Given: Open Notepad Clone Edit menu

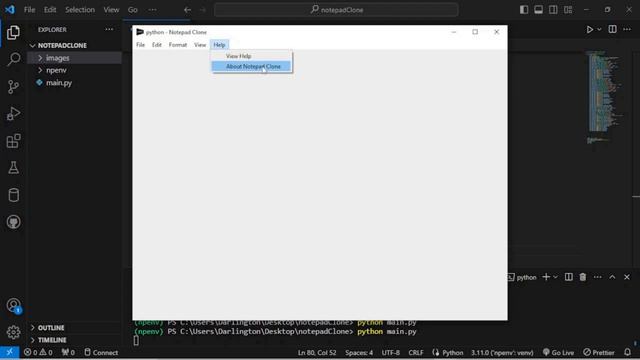Looking at the screenshot, I should pos(157,45).
